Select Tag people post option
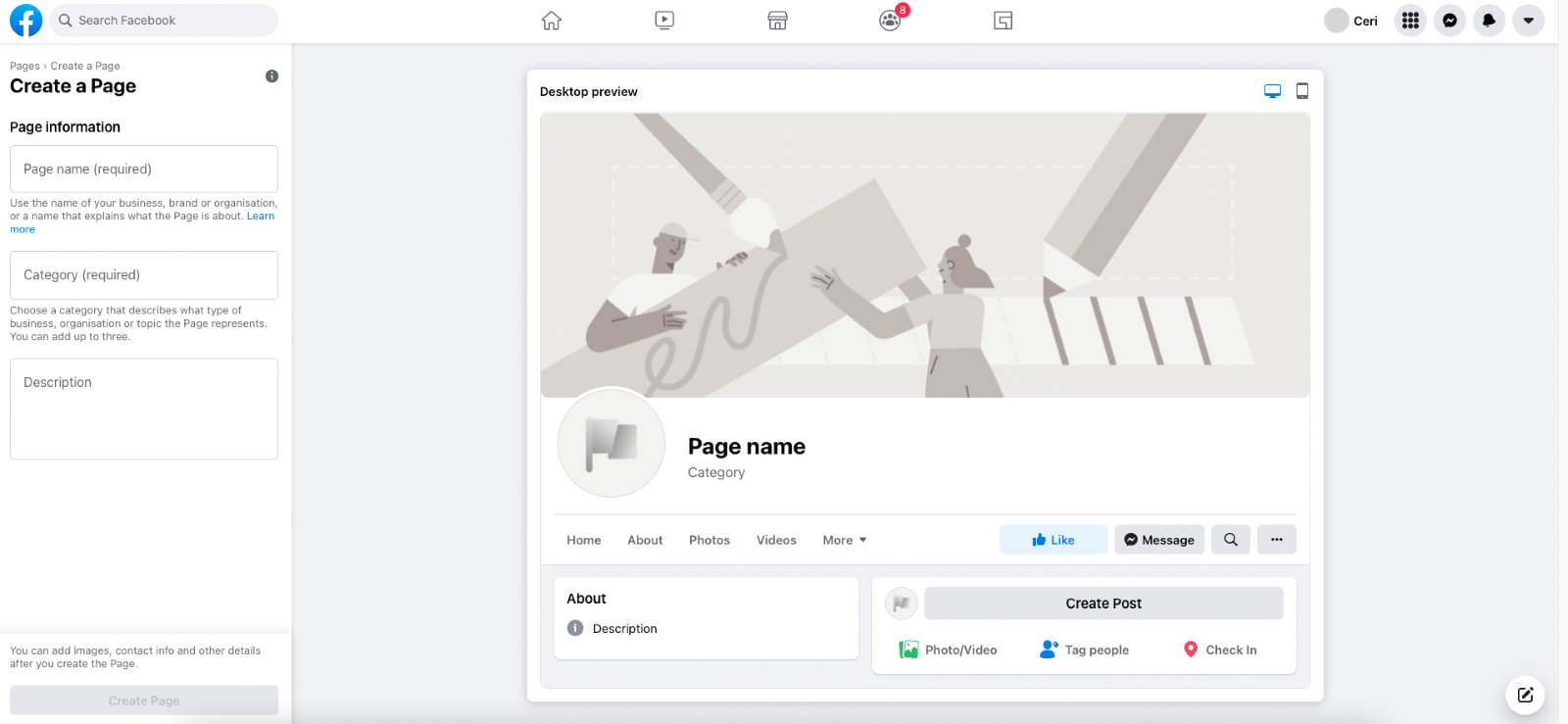Viewport: 1568px width, 724px height. [1084, 650]
